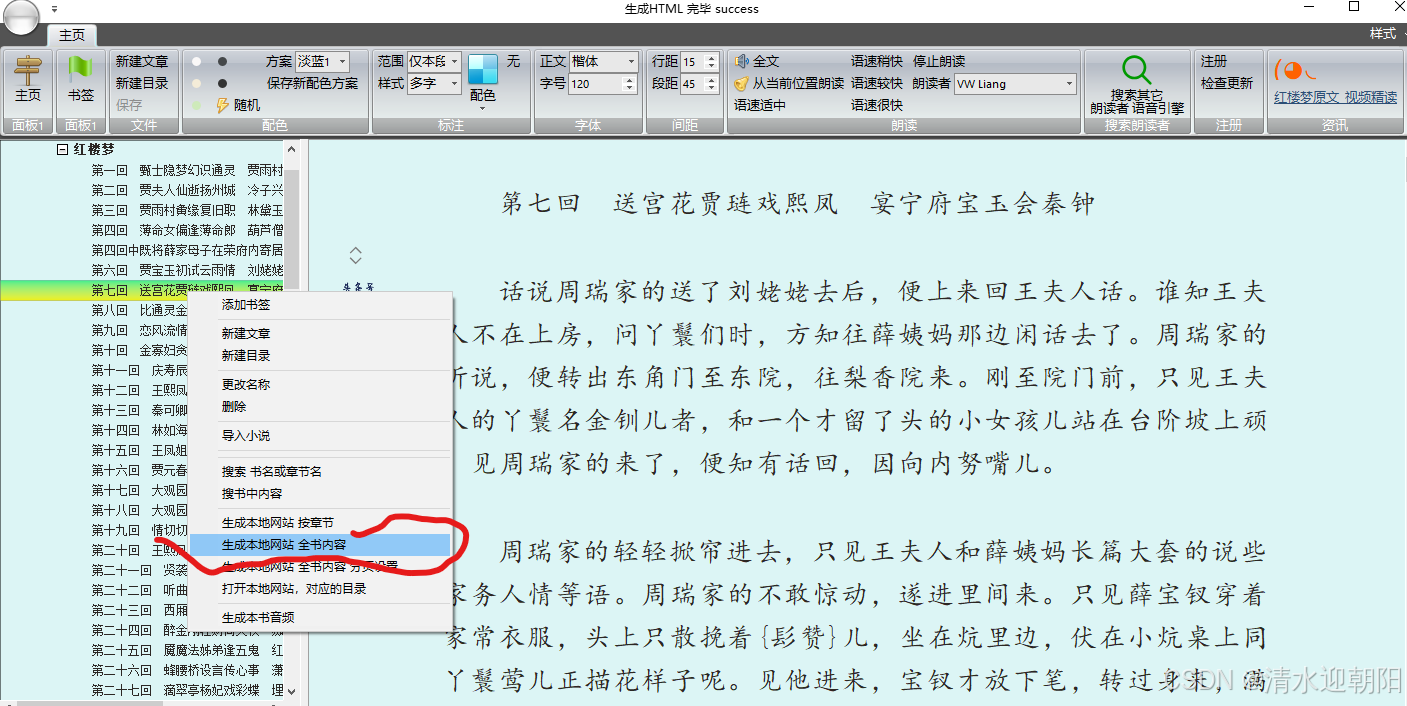Click 语速很快 speed option

[877, 105]
